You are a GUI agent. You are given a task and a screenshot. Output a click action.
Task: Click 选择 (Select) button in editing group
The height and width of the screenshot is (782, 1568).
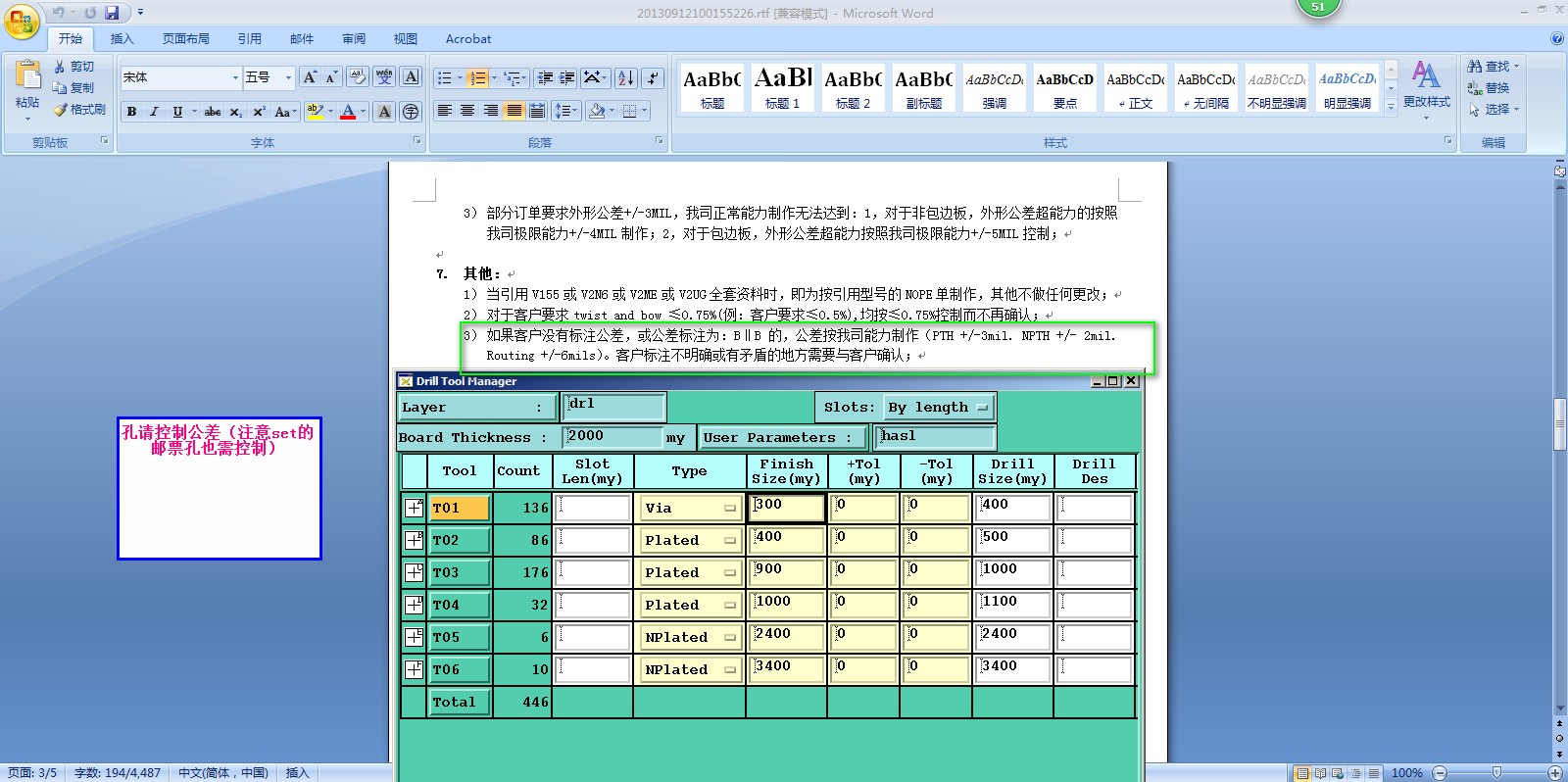(1493, 110)
